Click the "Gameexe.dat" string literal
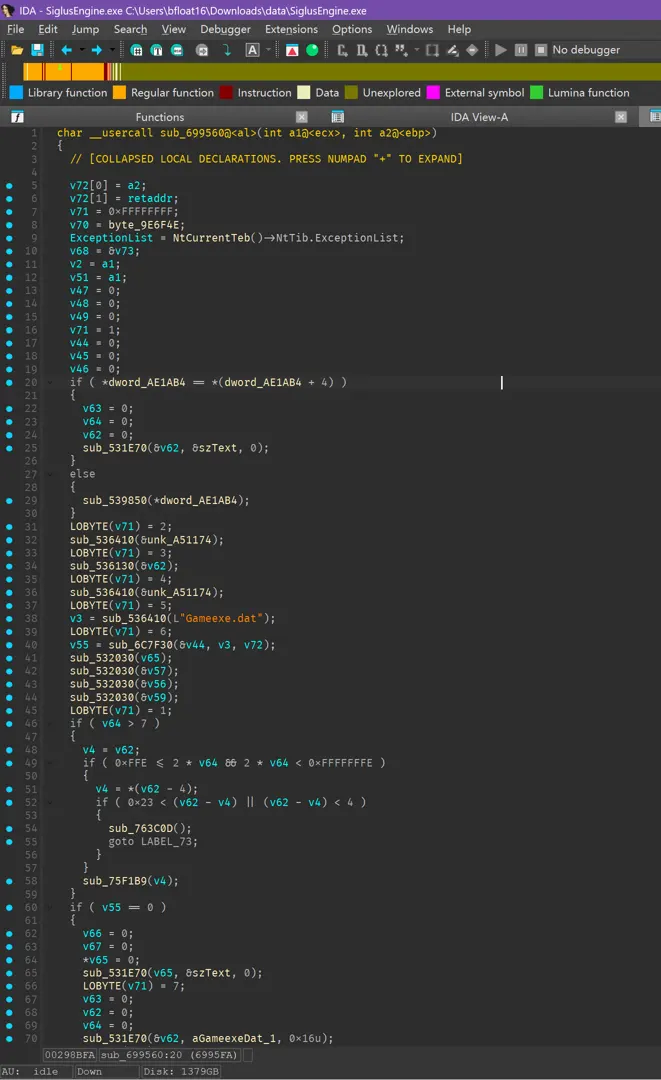661x1080 pixels. (224, 619)
